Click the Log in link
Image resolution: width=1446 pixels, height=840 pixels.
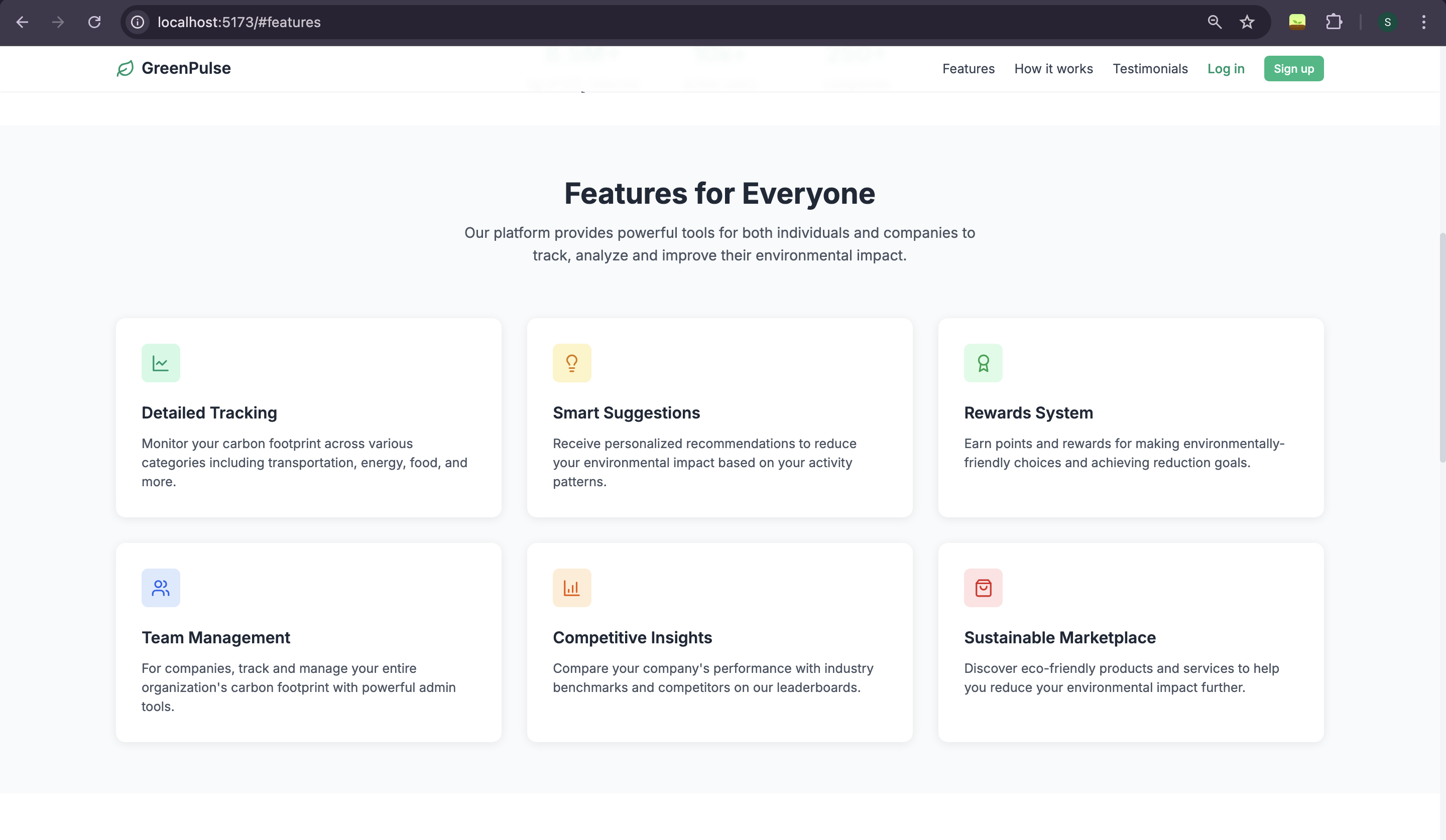click(1226, 69)
